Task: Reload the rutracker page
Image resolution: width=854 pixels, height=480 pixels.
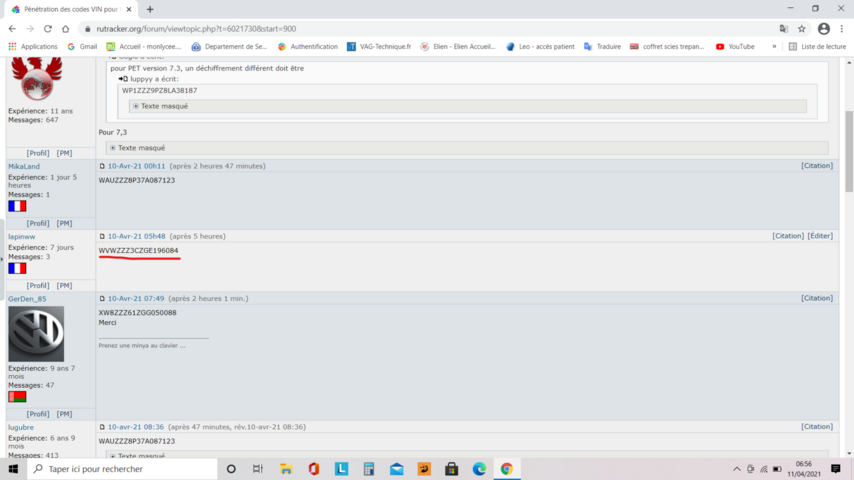Action: 48,29
